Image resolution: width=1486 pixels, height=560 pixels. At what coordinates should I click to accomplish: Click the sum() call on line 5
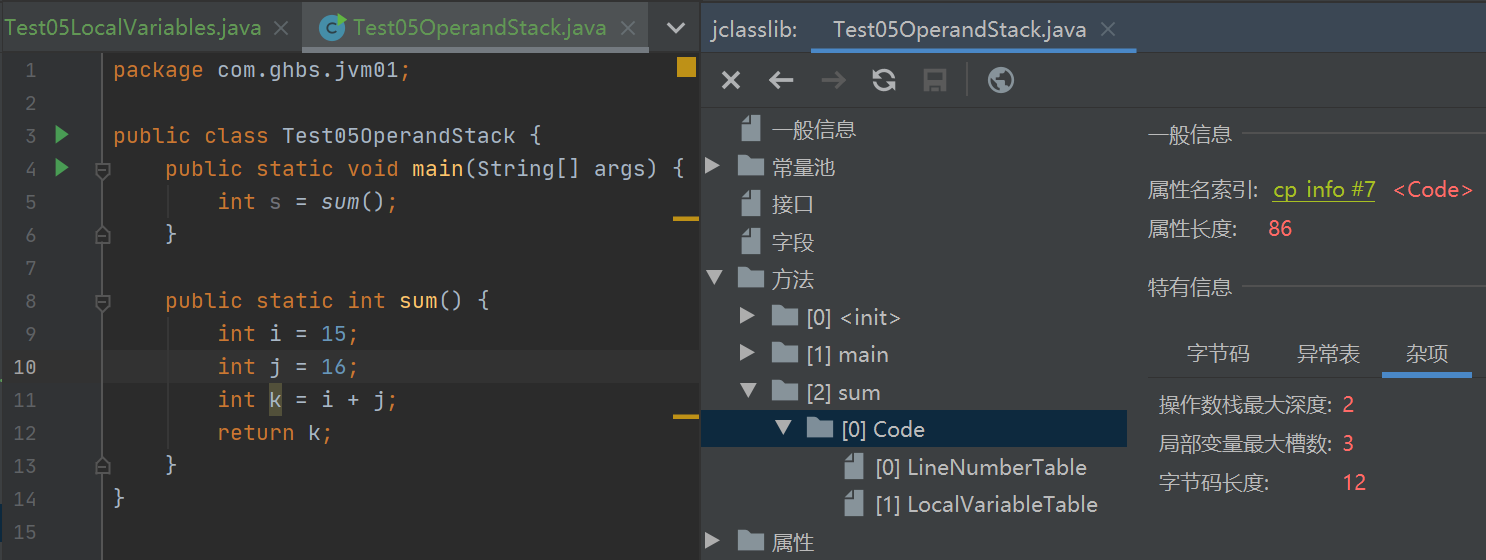coord(353,202)
